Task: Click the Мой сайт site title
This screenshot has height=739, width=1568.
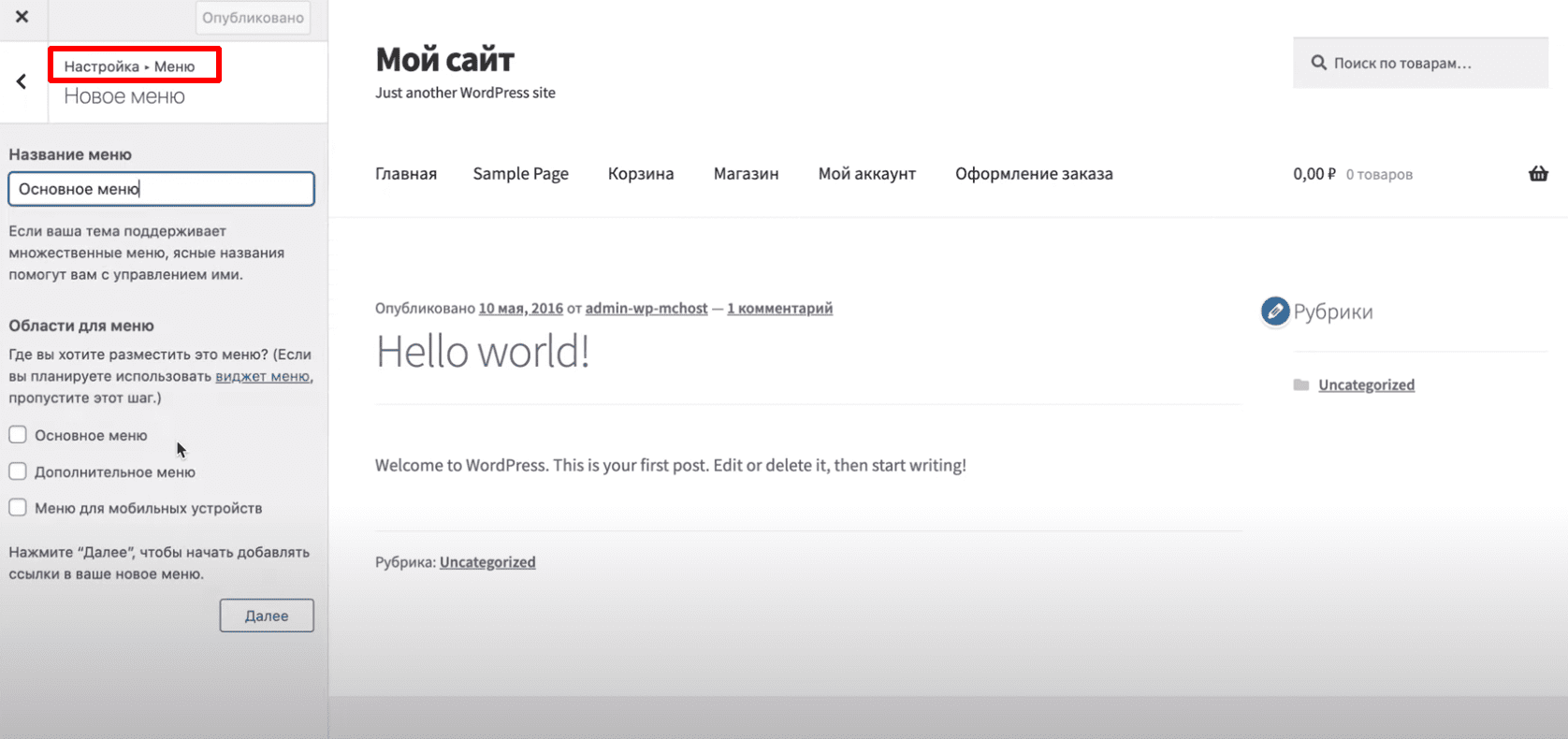Action: pos(445,60)
